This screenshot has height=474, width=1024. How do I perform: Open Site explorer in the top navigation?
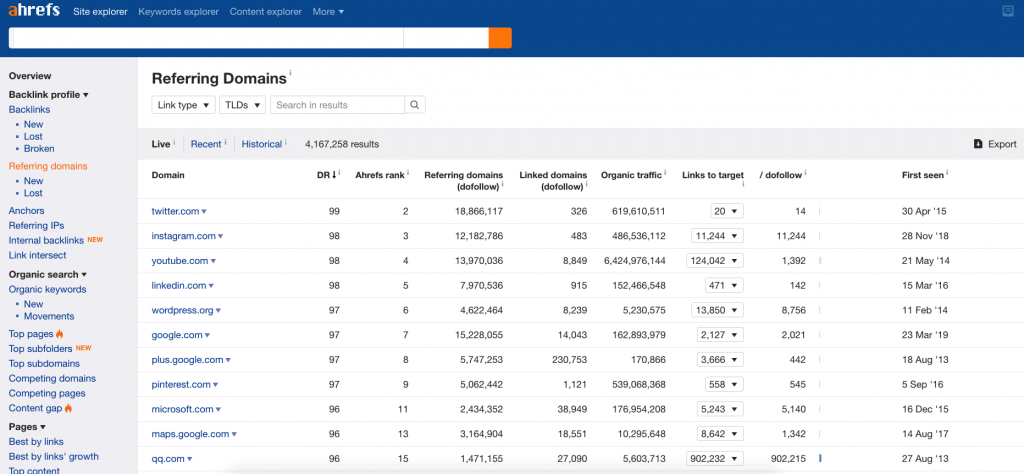click(101, 12)
